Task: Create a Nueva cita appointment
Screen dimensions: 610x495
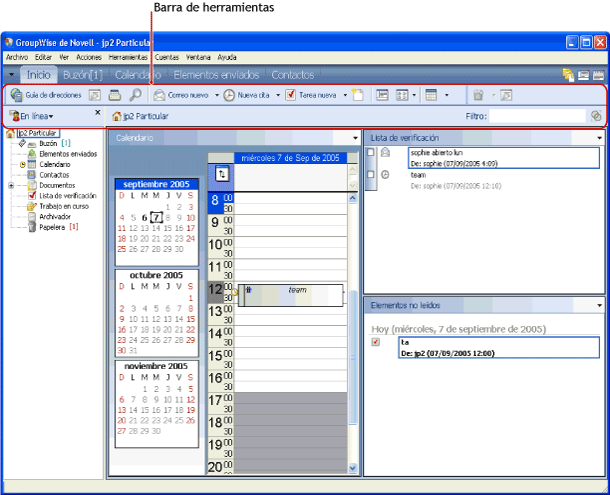Action: click(x=246, y=95)
